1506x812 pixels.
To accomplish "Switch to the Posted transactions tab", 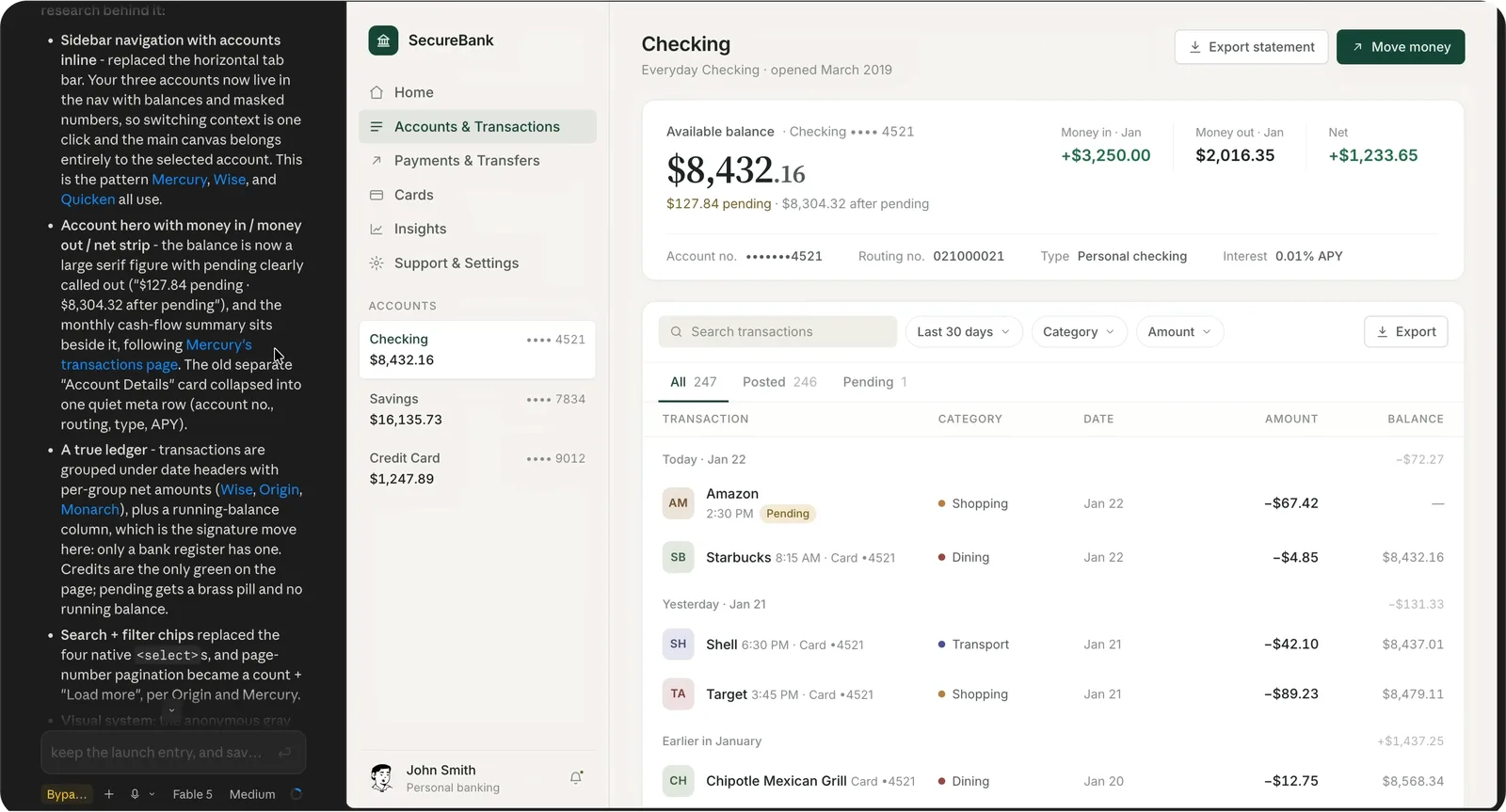I will (x=779, y=382).
